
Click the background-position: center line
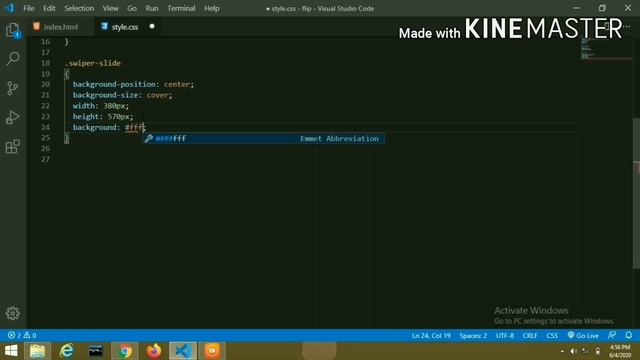pos(133,84)
